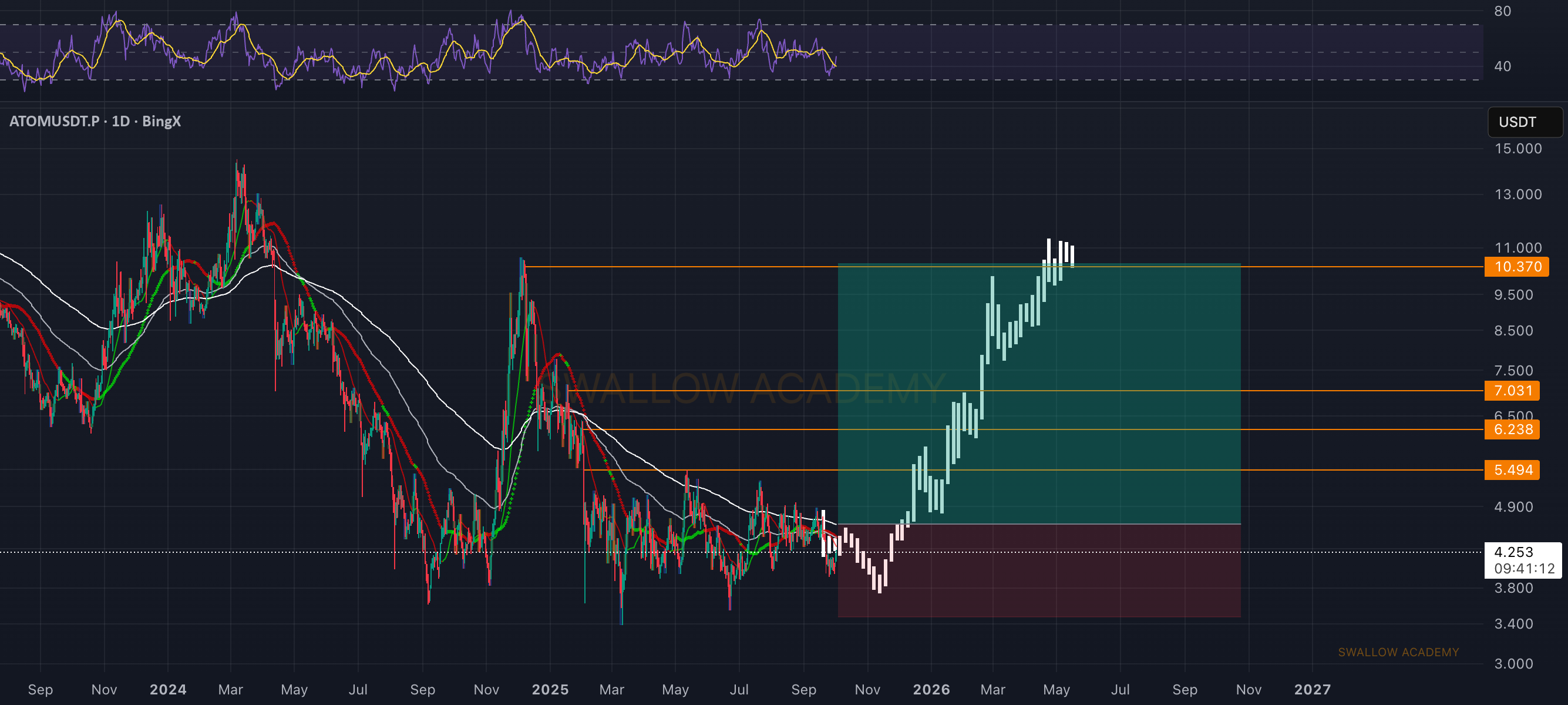Click the 15.000 price scale label
Image resolution: width=1568 pixels, height=705 pixels.
(1518, 149)
